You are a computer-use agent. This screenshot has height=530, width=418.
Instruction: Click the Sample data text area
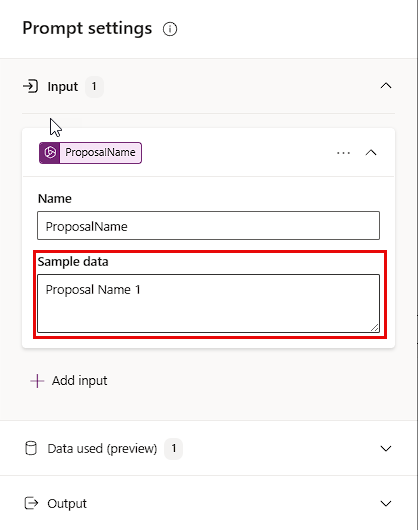(x=208, y=303)
